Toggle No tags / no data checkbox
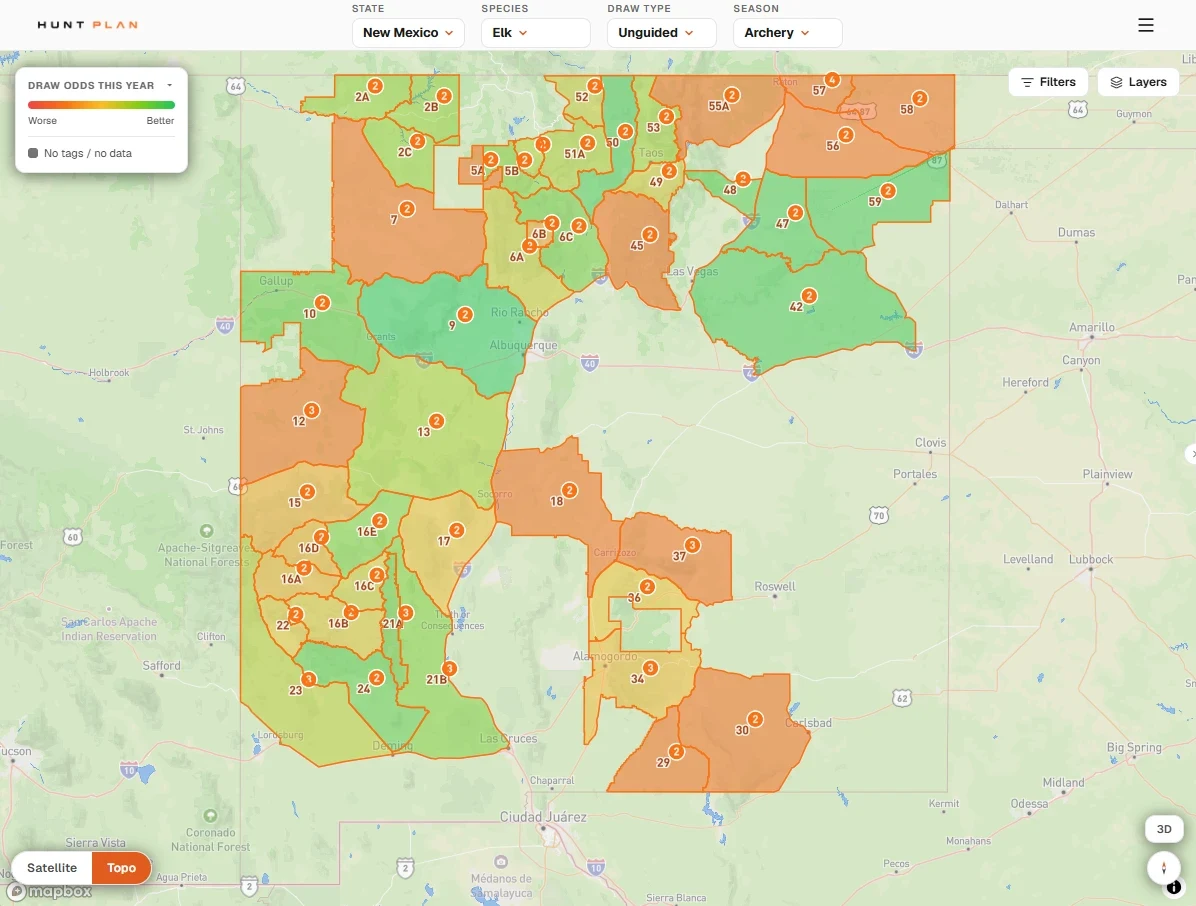This screenshot has height=906, width=1196. click(33, 153)
